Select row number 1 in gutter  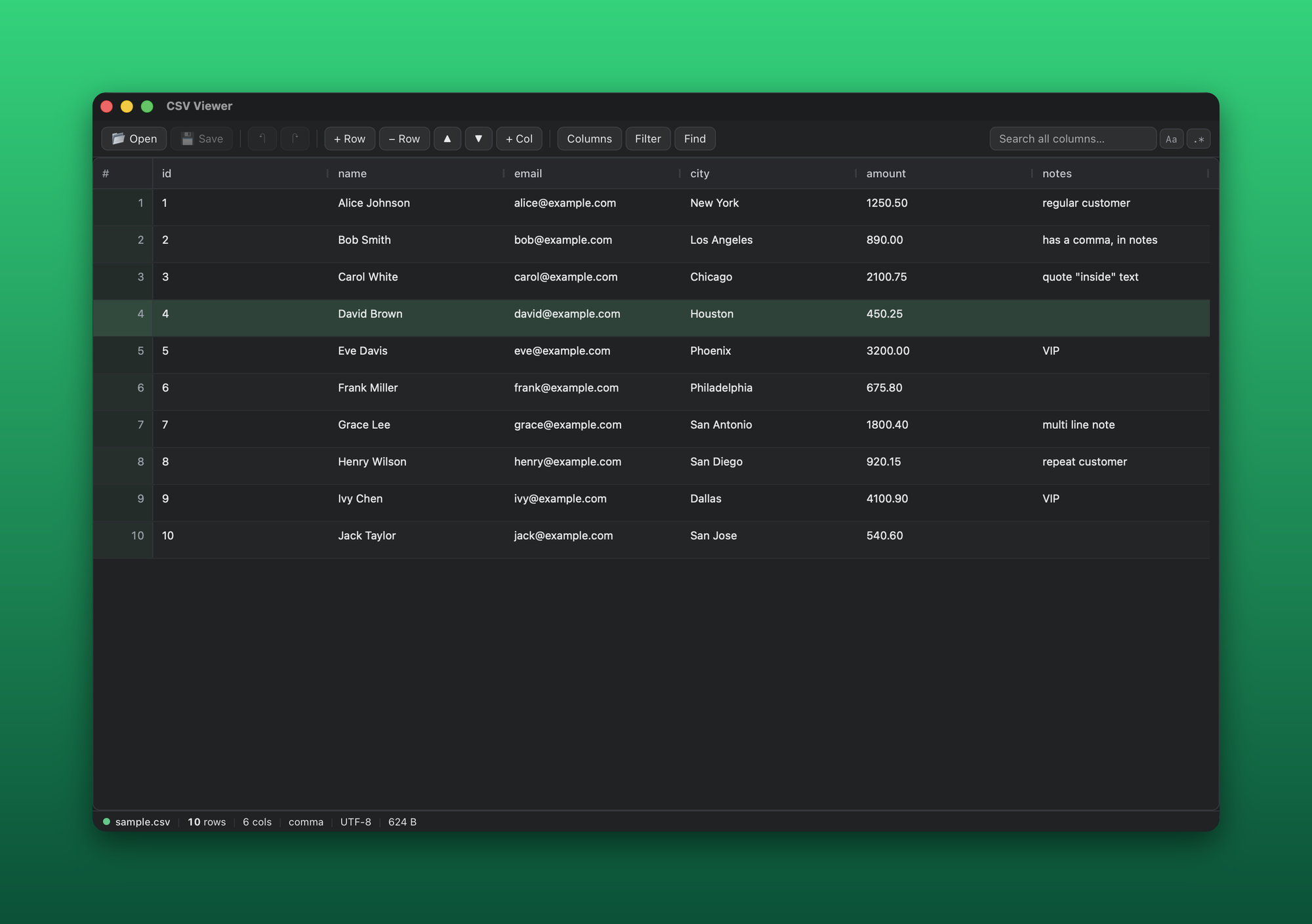coord(123,207)
